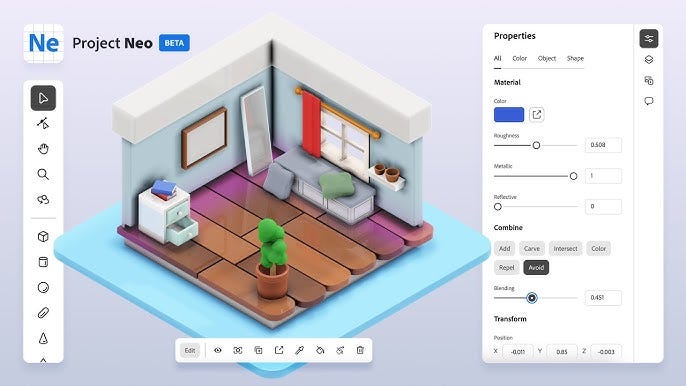Click the Reflective value field
Screen dimensions: 686x386
pyautogui.click(x=603, y=206)
